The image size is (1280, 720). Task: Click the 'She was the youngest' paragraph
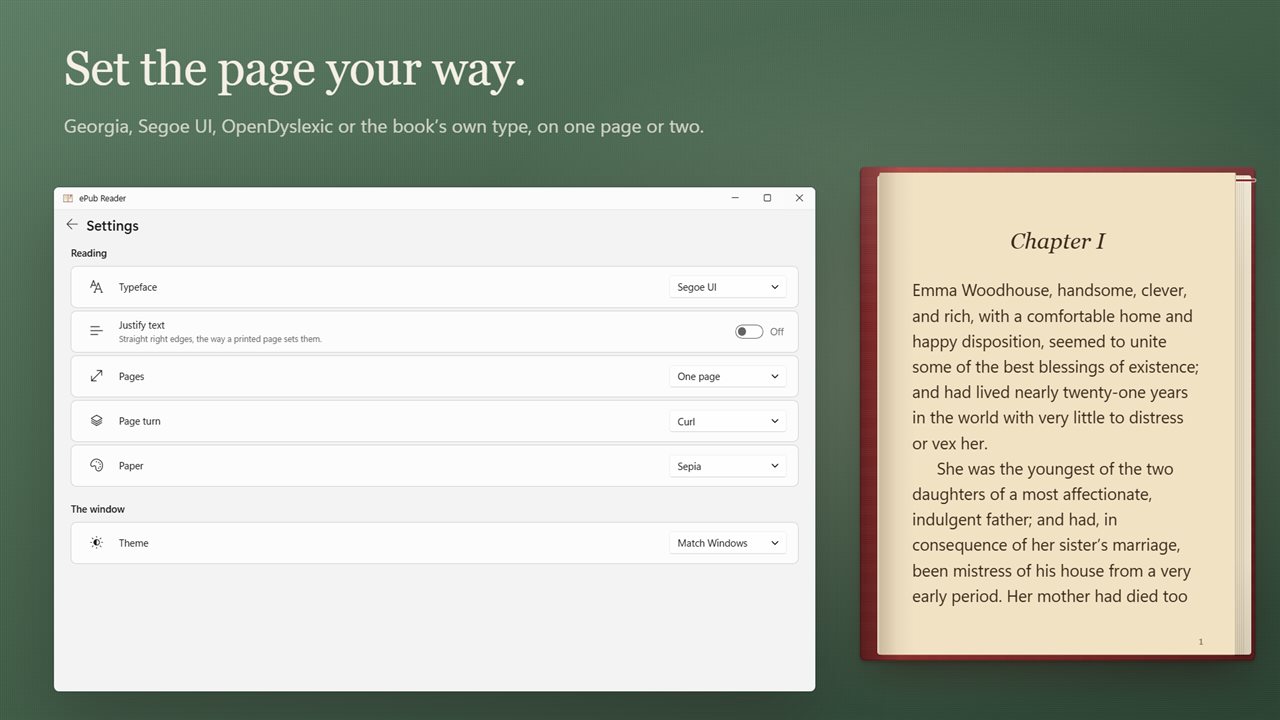pyautogui.click(x=1051, y=533)
